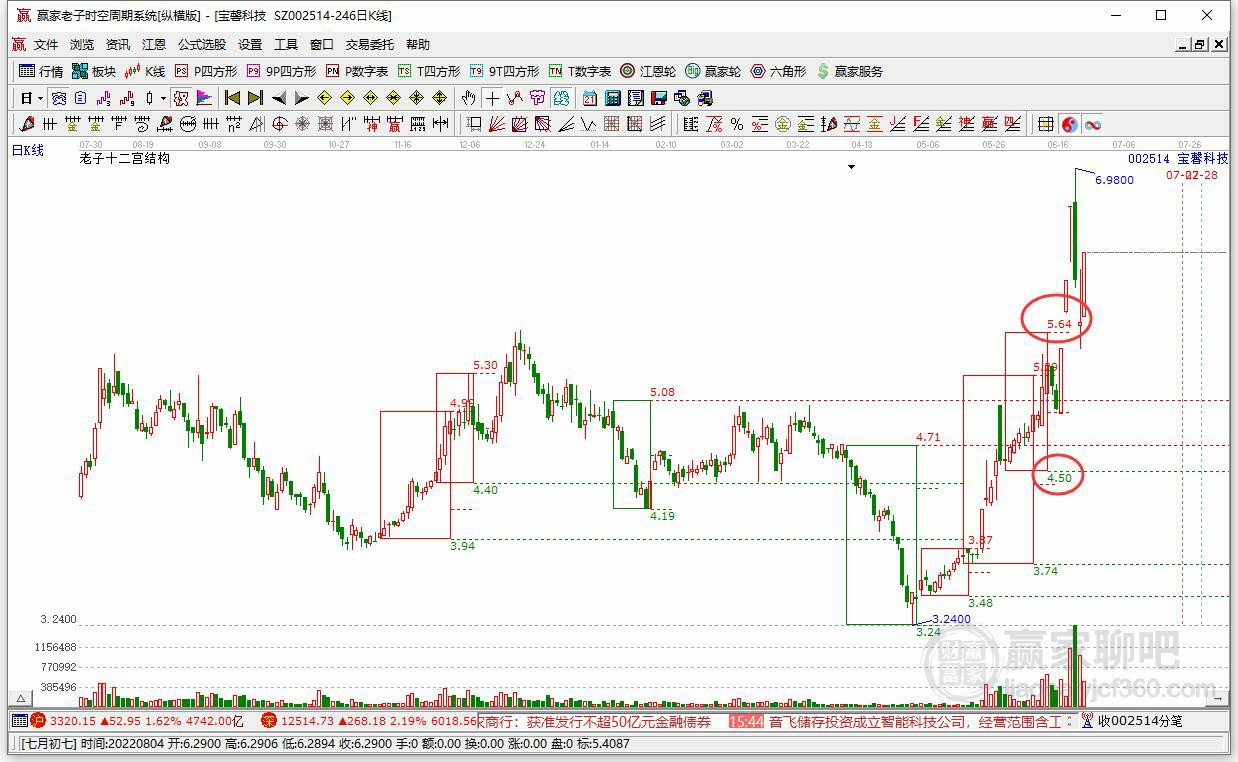The image size is (1238, 762).
Task: Click the circled 金 golden ratio icon
Action: click(x=782, y=124)
